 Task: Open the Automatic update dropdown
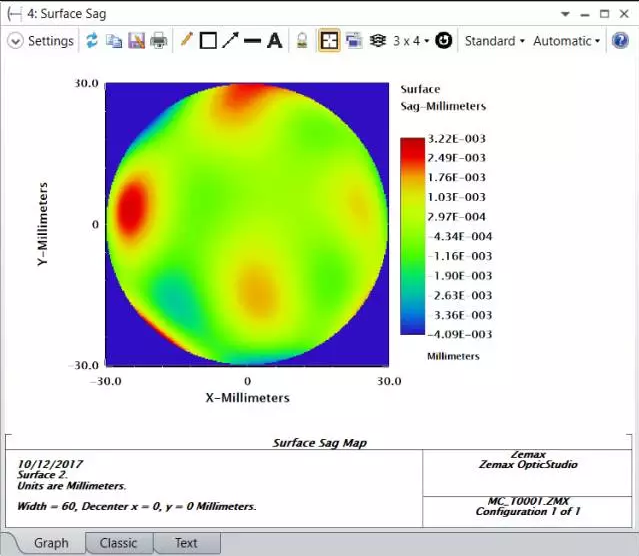click(x=566, y=41)
